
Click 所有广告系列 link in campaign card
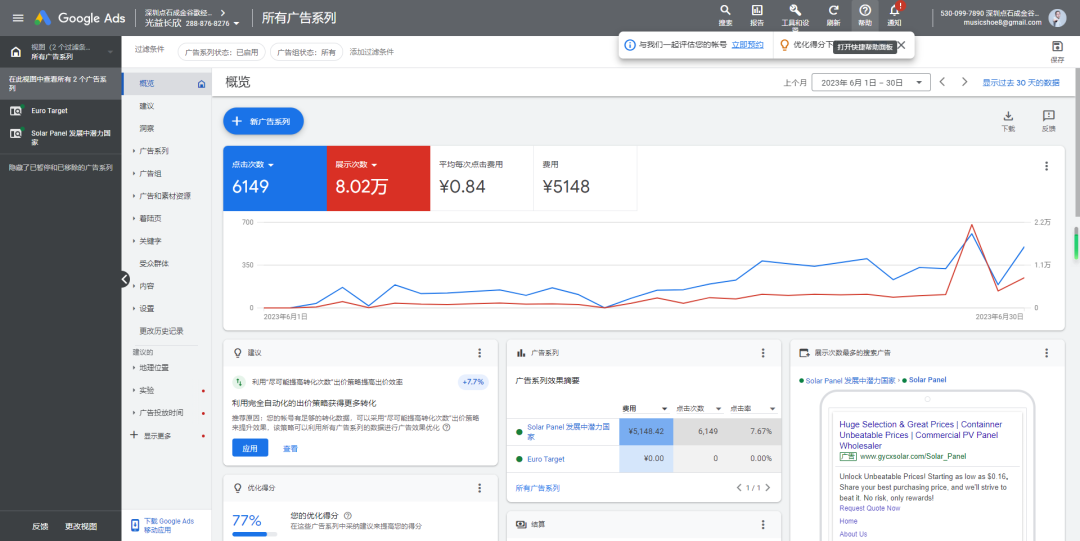[537, 488]
